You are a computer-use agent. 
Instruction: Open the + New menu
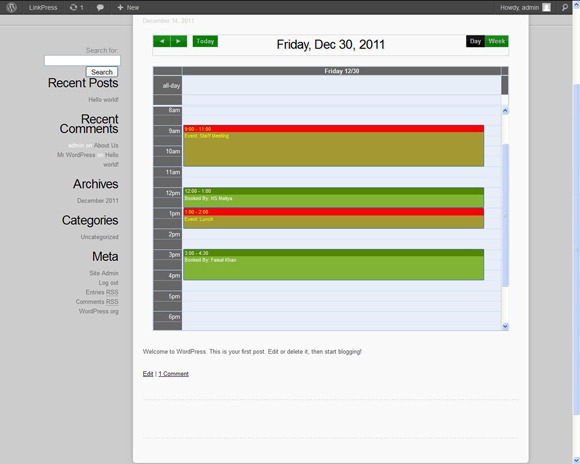coord(128,7)
